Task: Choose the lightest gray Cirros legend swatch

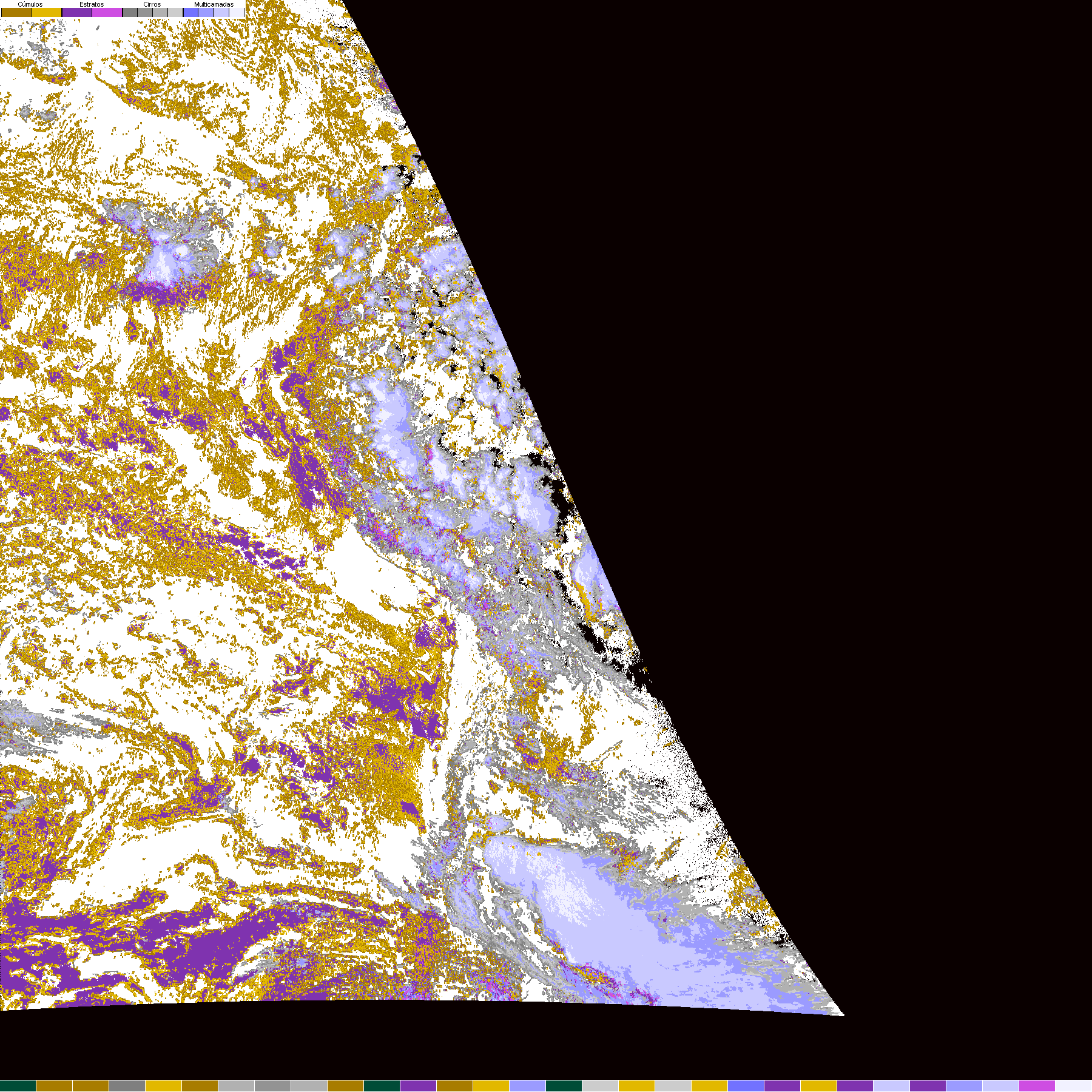Action: tap(175, 12)
